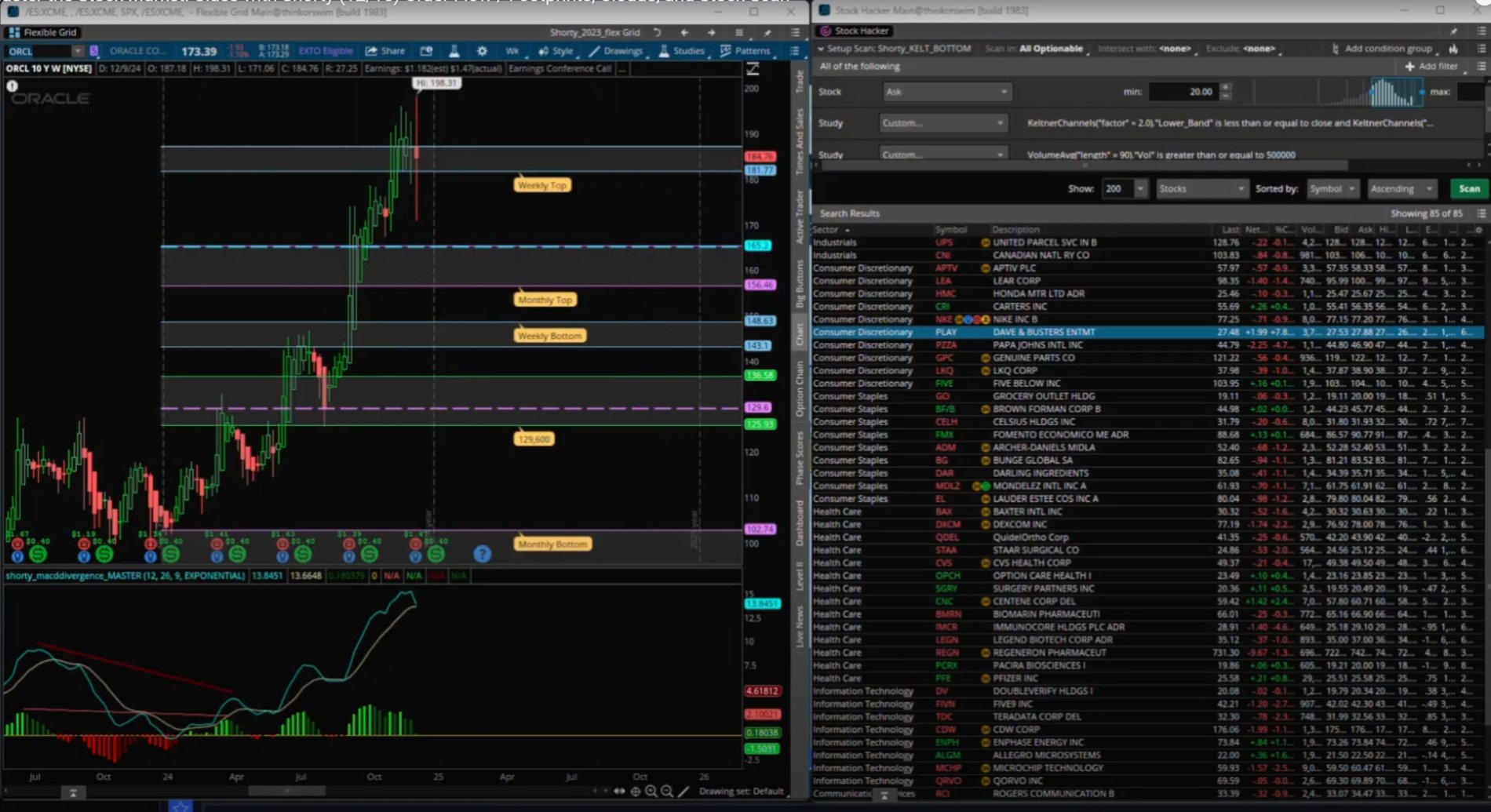Click the back arrow in Flexible Grid header

[684, 32]
